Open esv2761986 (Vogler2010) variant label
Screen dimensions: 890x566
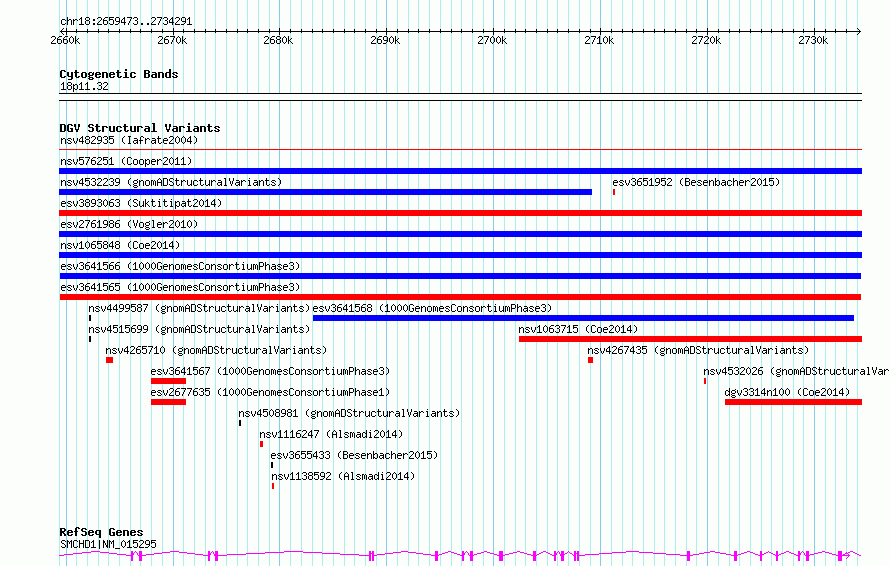tap(129, 224)
